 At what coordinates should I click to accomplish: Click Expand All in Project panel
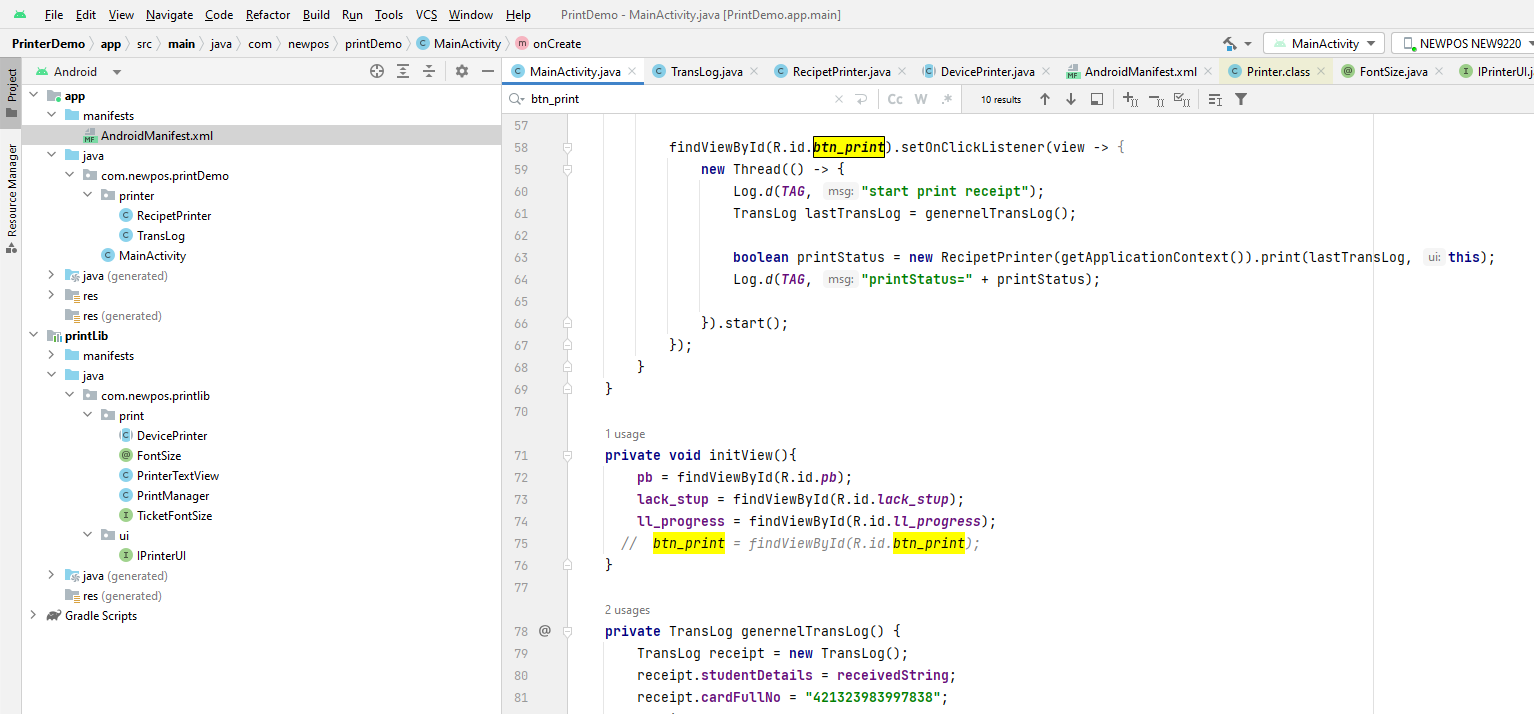coord(403,71)
